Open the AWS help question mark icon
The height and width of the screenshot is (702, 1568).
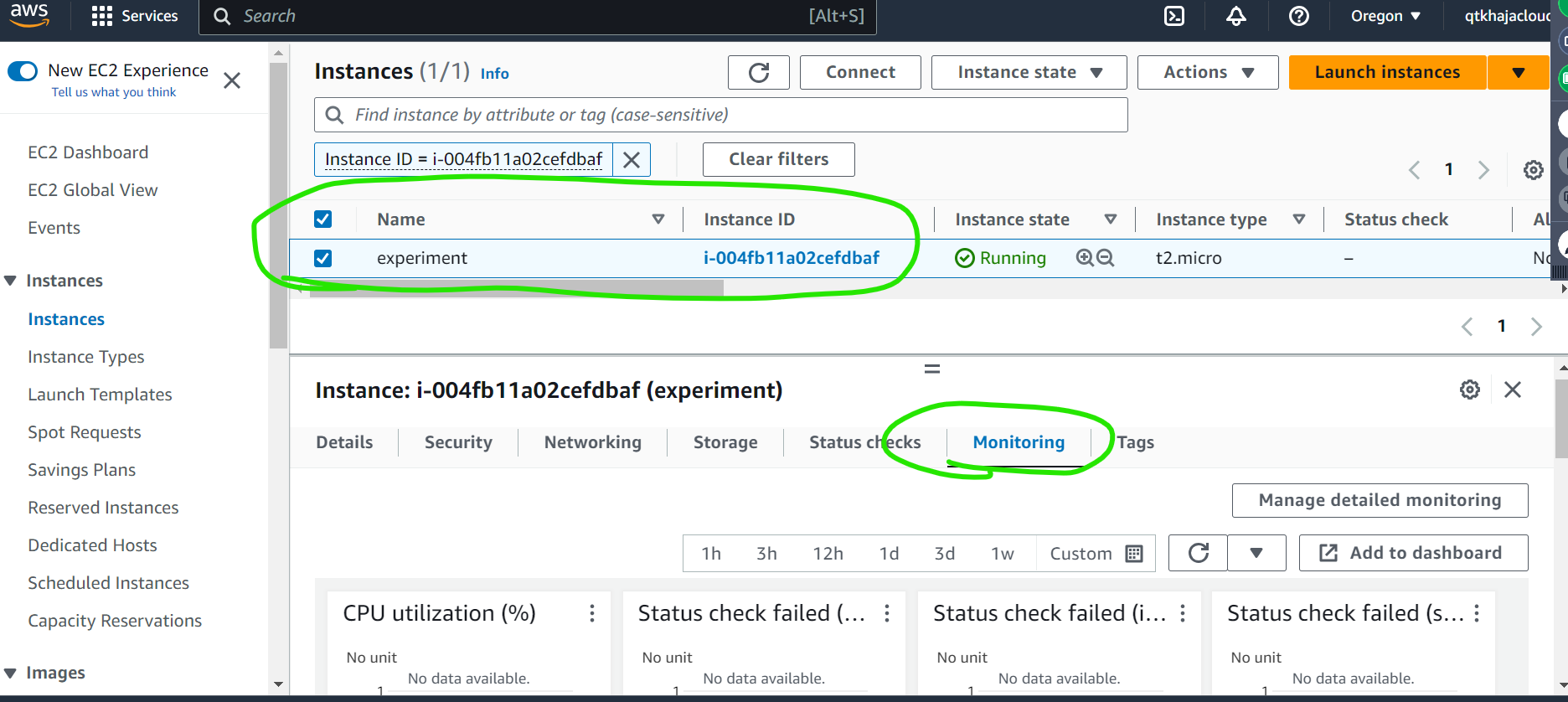(1298, 16)
